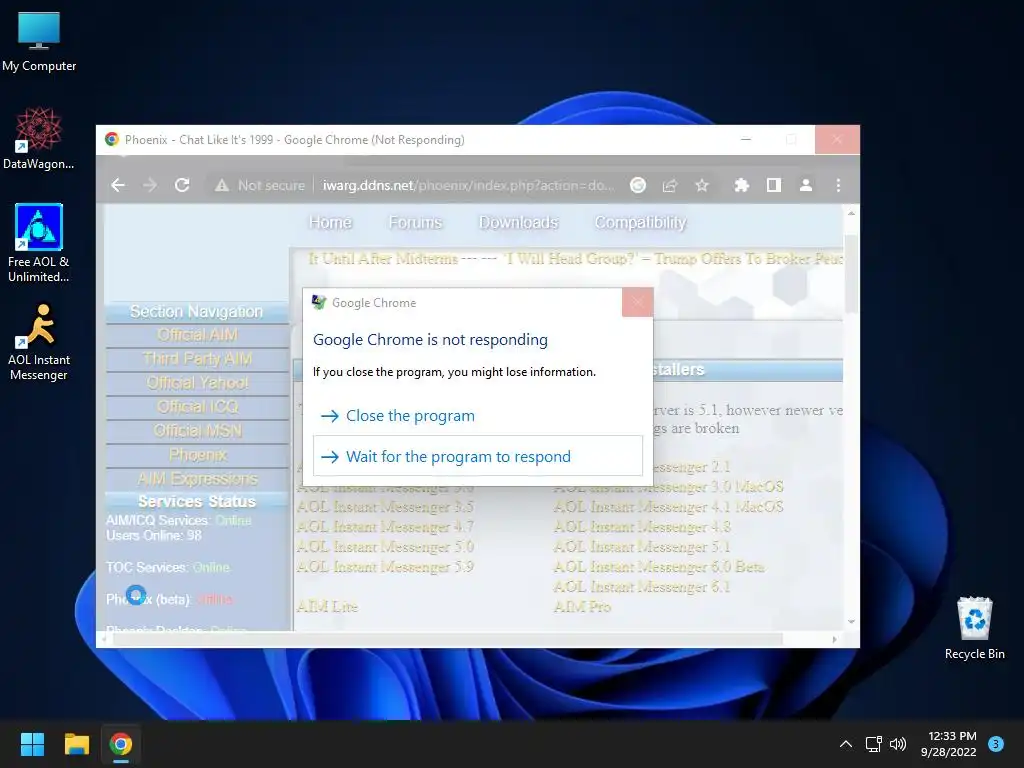Click Chrome back arrow button
Viewport: 1024px width, 768px height.
pyautogui.click(x=118, y=185)
